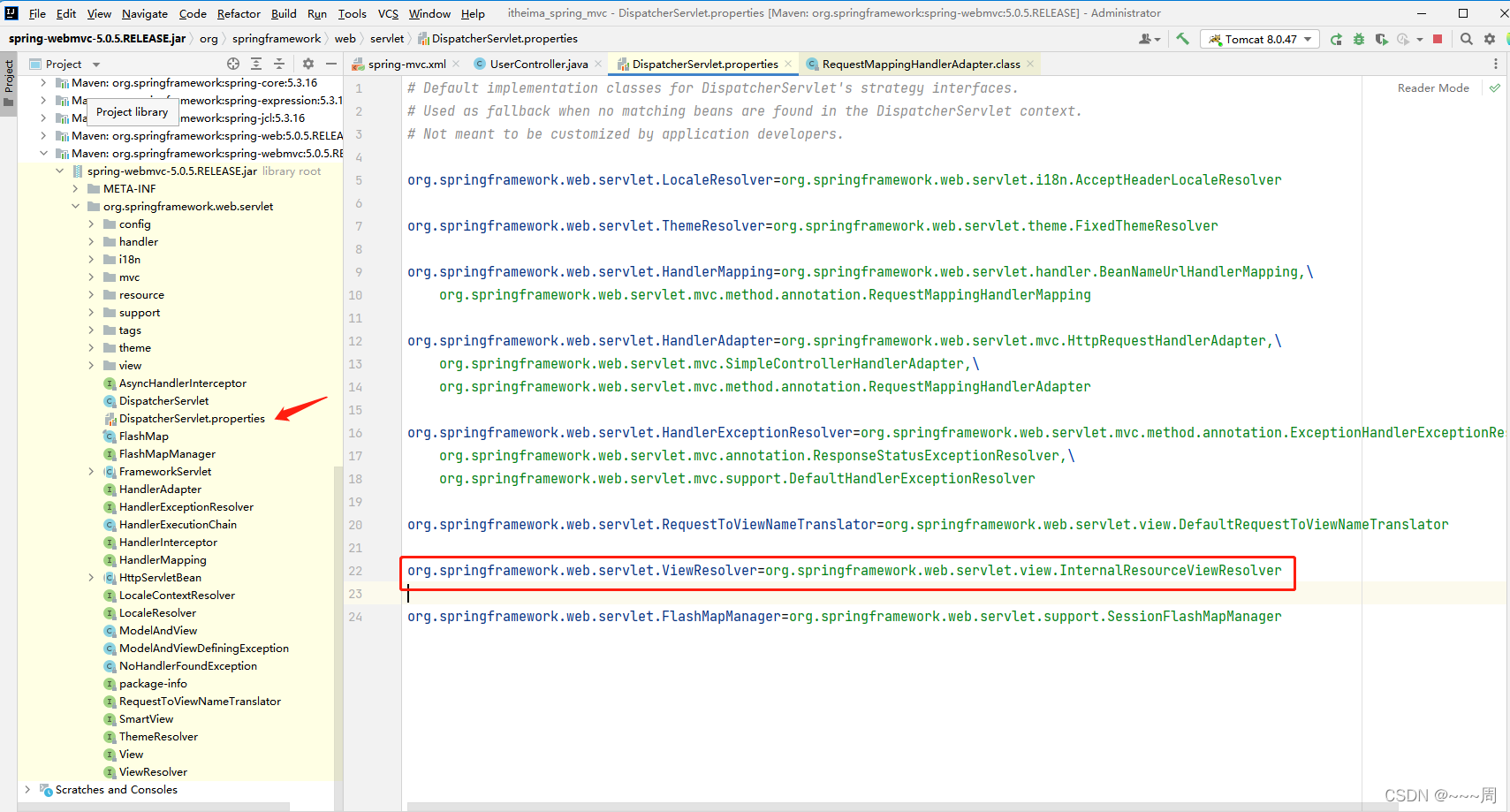This screenshot has height=812, width=1510.
Task: Switch to RequestMappingHandlerAdapter.class tab
Action: click(x=921, y=64)
